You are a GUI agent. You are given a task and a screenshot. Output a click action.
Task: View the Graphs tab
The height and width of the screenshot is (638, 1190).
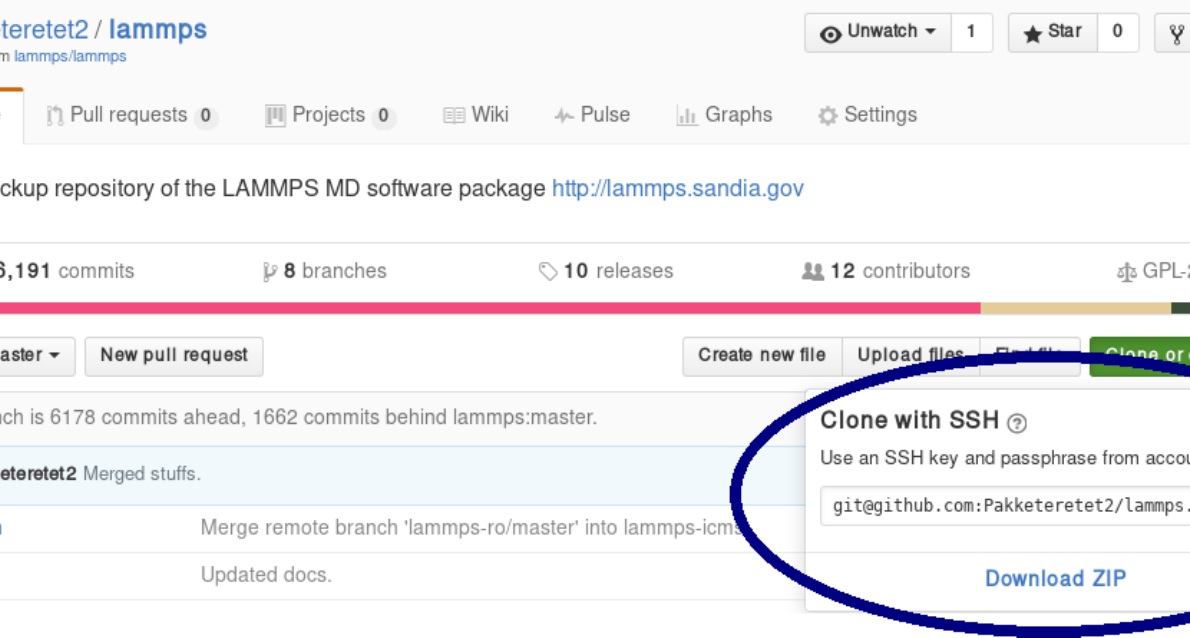[x=724, y=116]
